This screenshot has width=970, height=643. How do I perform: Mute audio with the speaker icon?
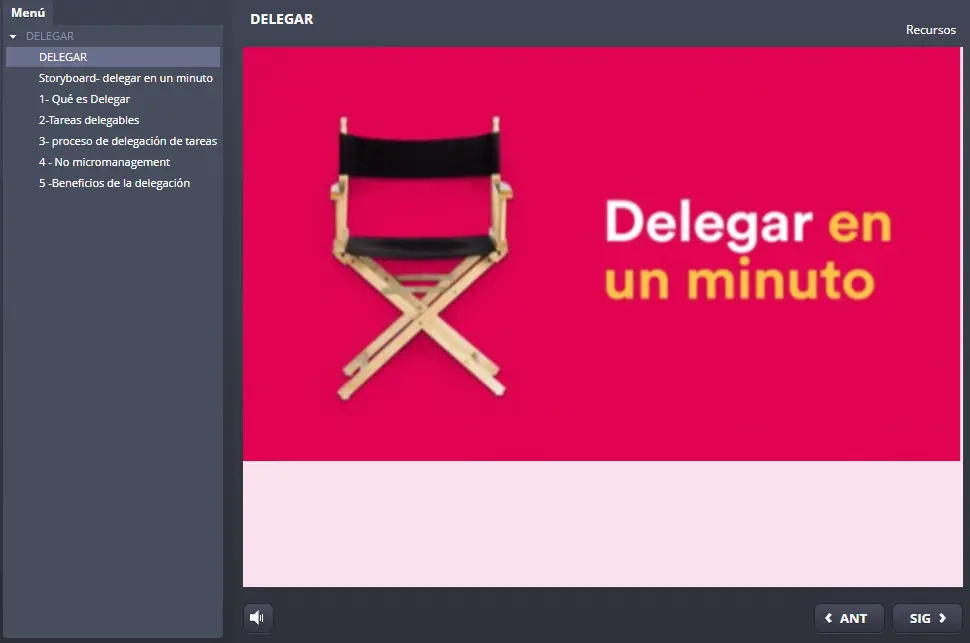click(x=258, y=618)
